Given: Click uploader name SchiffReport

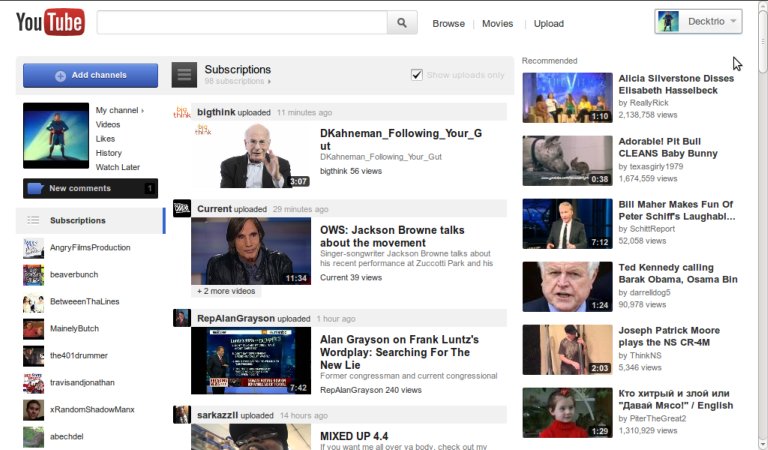Looking at the screenshot, I should tap(652, 229).
